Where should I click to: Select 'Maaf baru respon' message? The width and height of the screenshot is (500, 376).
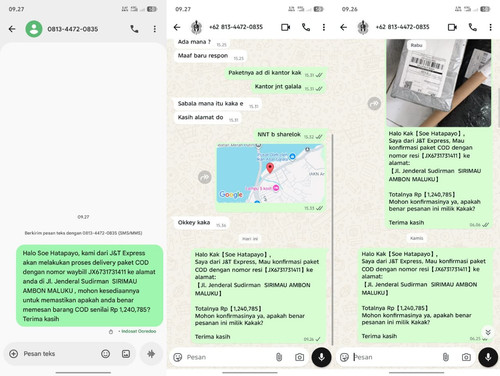[x=210, y=56]
